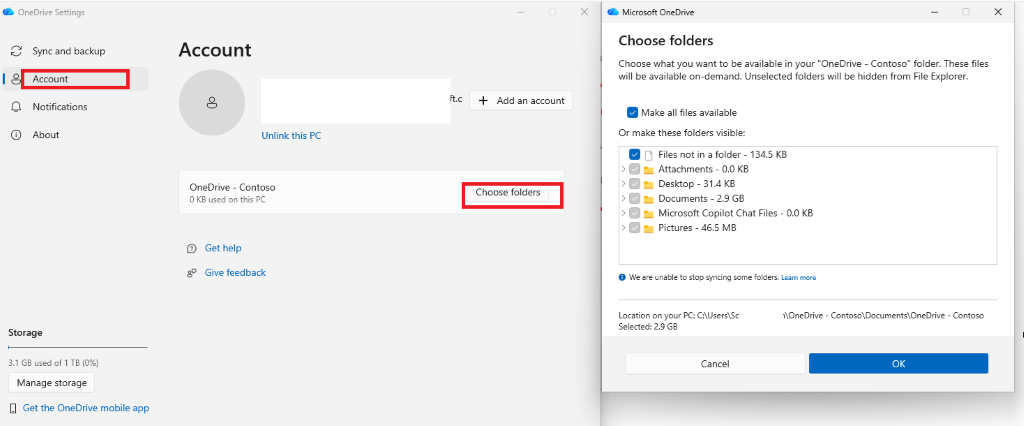Click the Pictures folder icon
This screenshot has height=426, width=1024.
click(x=648, y=229)
